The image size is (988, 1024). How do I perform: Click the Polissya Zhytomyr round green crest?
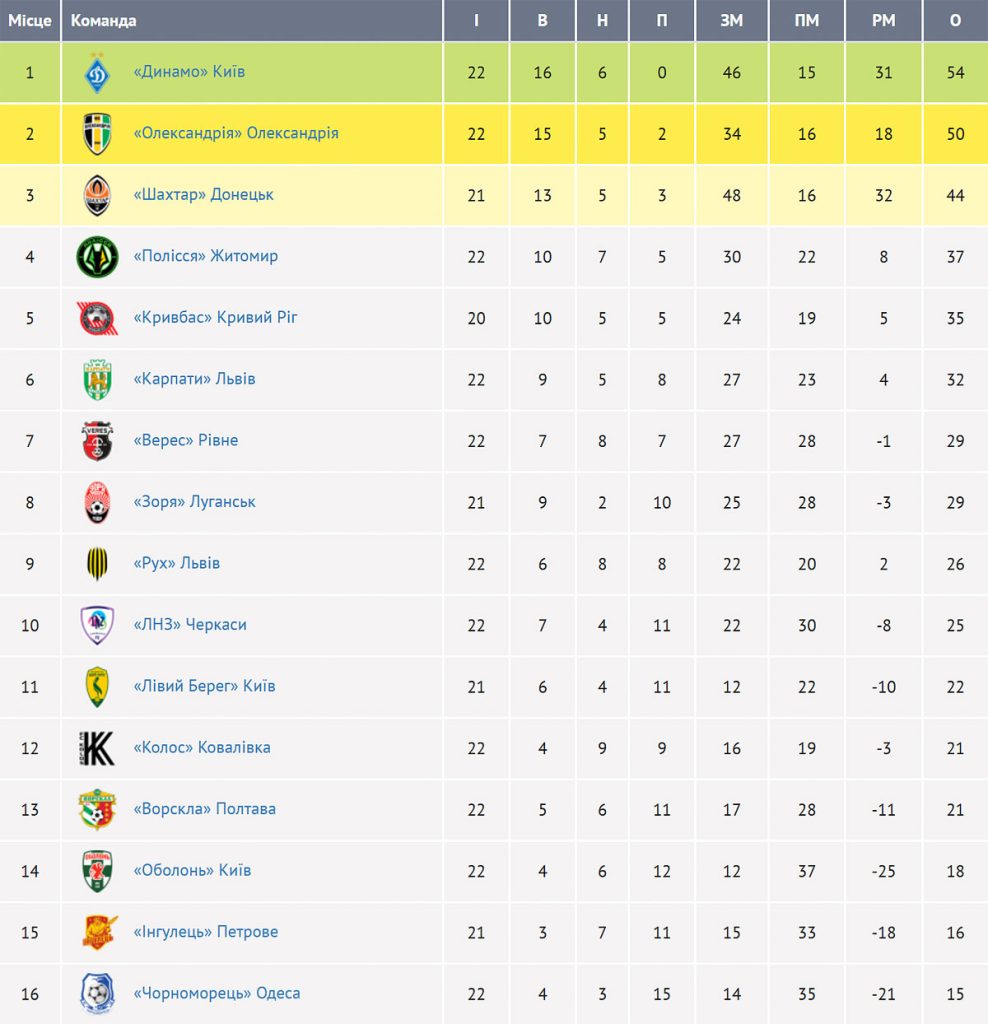tap(97, 257)
